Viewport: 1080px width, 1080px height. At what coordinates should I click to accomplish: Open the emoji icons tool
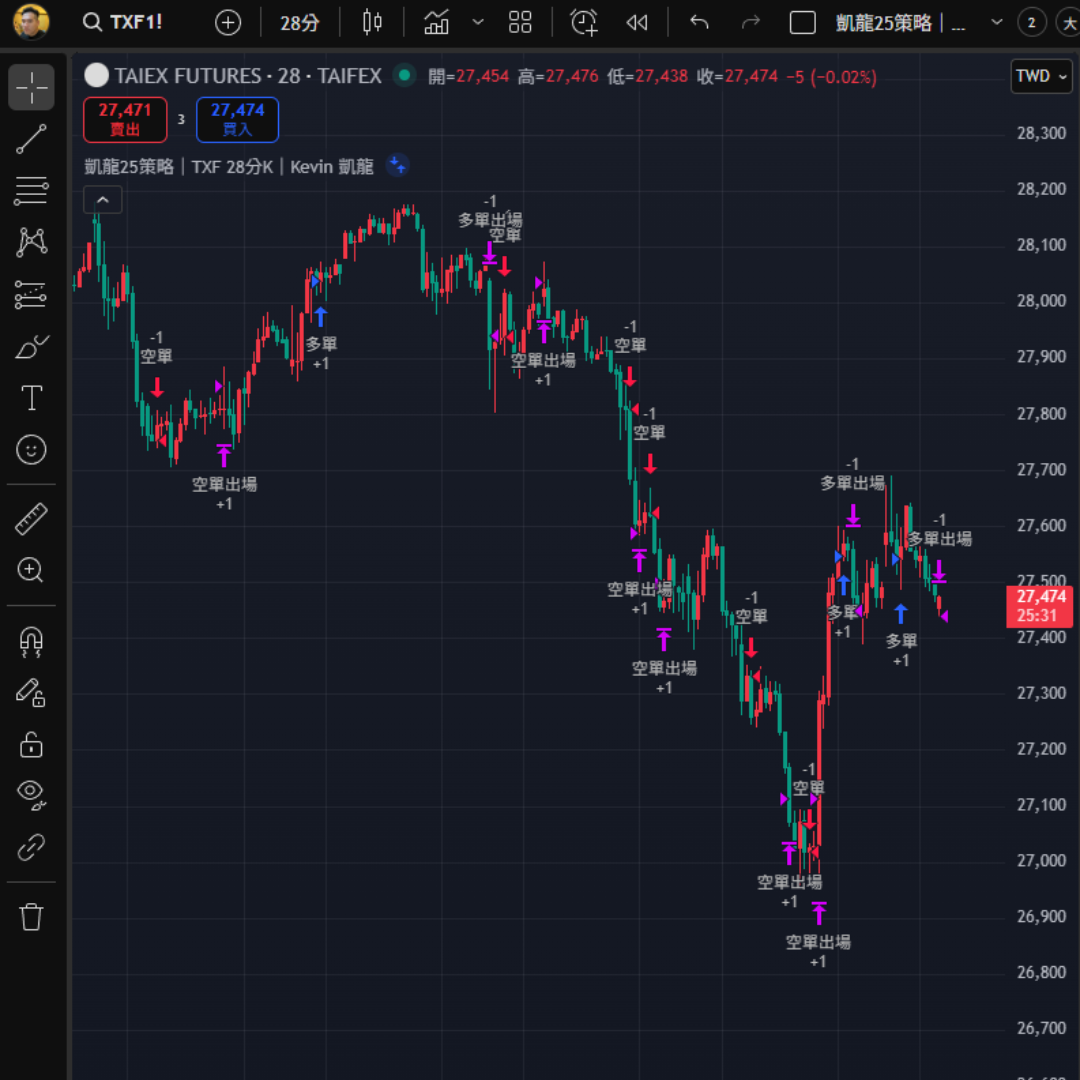[31, 450]
